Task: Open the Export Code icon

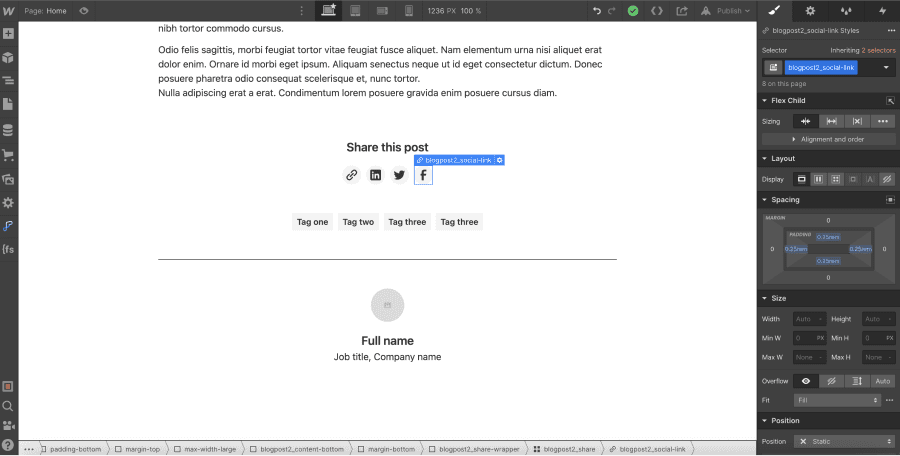Action: point(657,10)
